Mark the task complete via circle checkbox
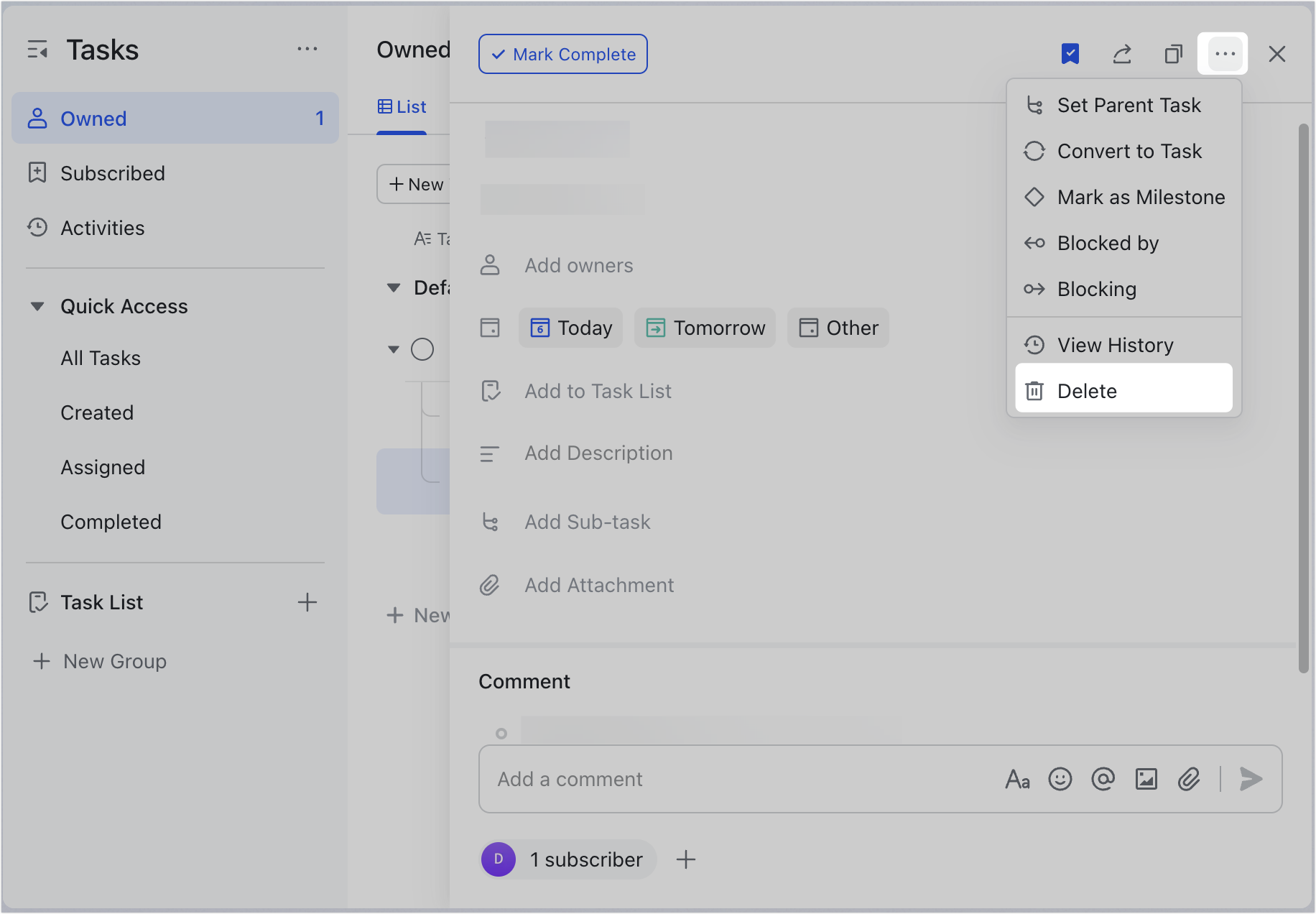The image size is (1316, 914). [x=423, y=349]
